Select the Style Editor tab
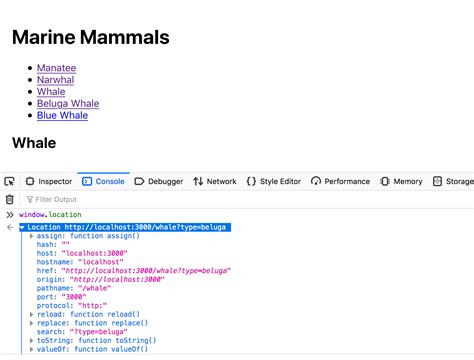Image resolution: width=474 pixels, height=360 pixels. click(x=274, y=181)
